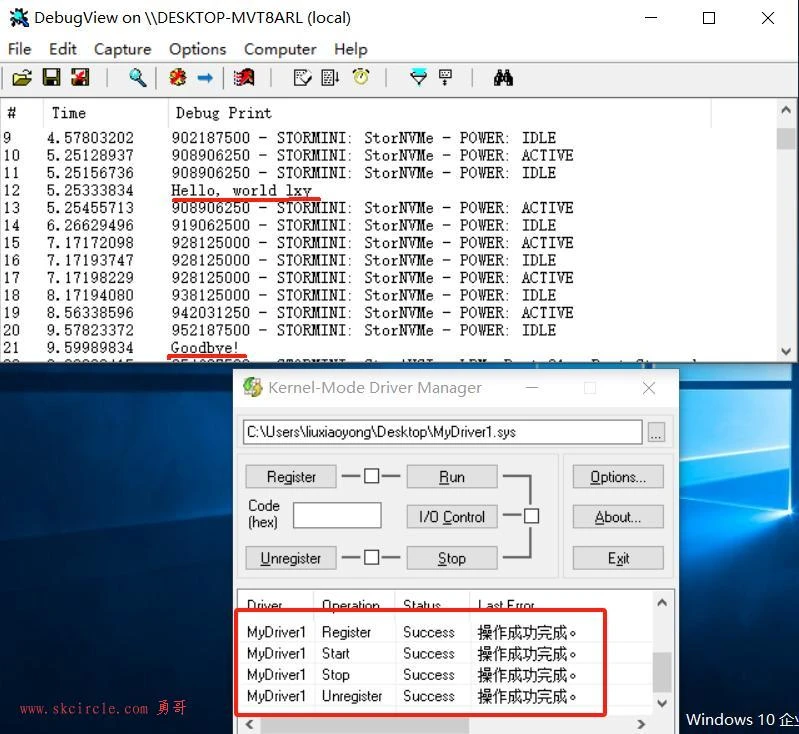799x734 pixels.
Task: Click the DebugView scrollbar down arrow
Action: [786, 351]
